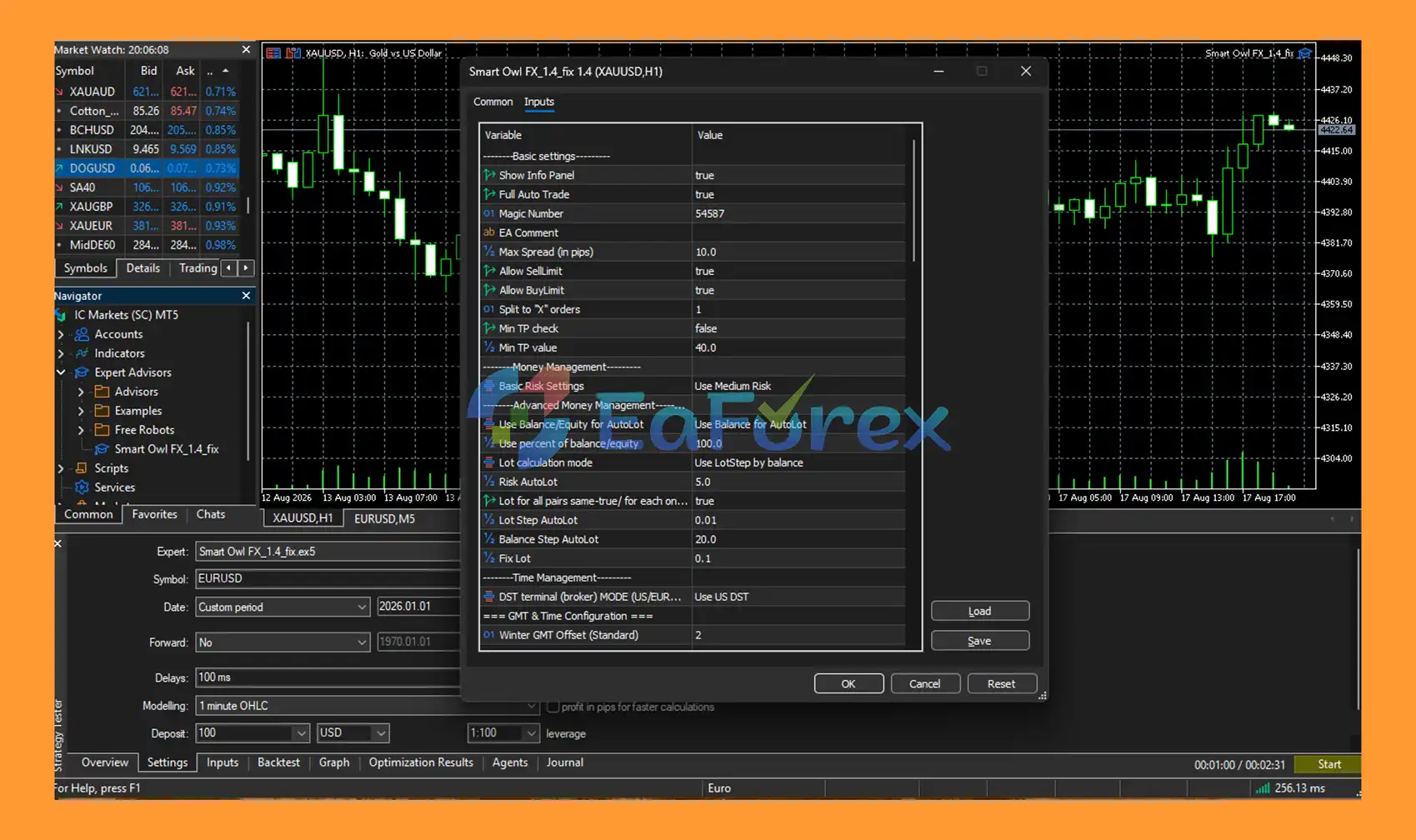Expand the Examples folder
Image resolution: width=1416 pixels, height=840 pixels.
[x=81, y=411]
